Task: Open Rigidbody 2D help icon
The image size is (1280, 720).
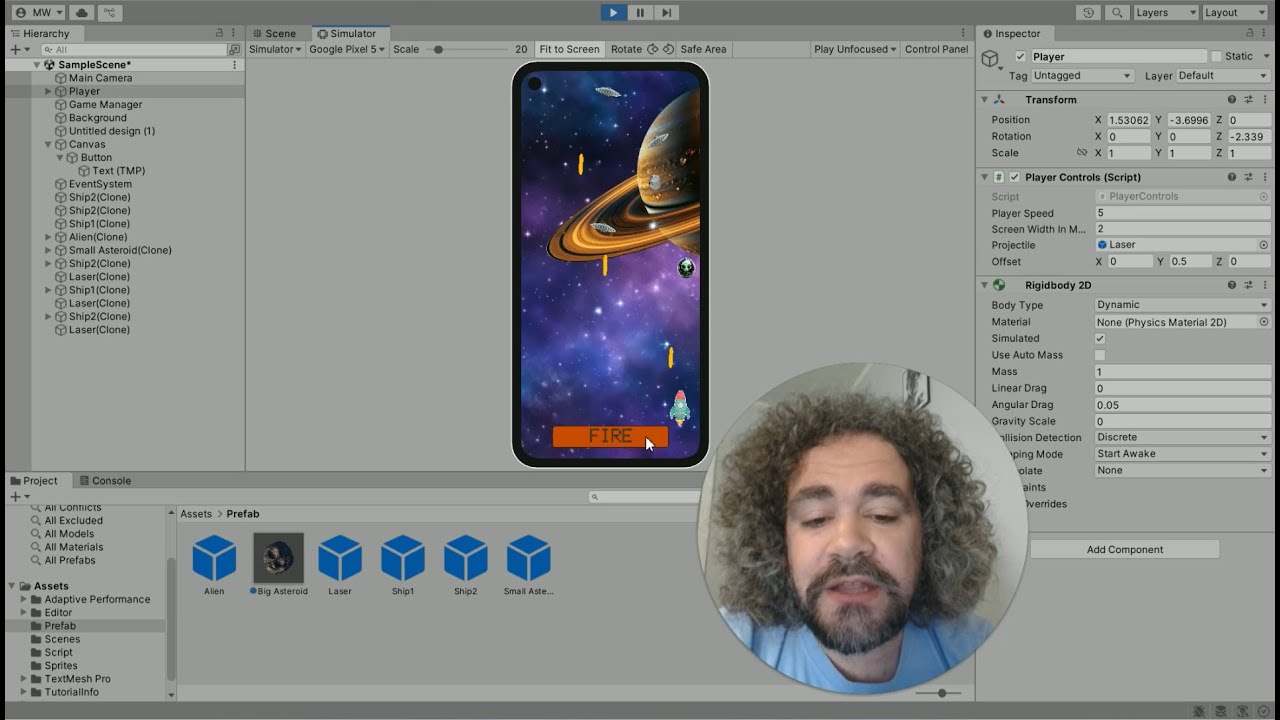Action: [x=1232, y=285]
